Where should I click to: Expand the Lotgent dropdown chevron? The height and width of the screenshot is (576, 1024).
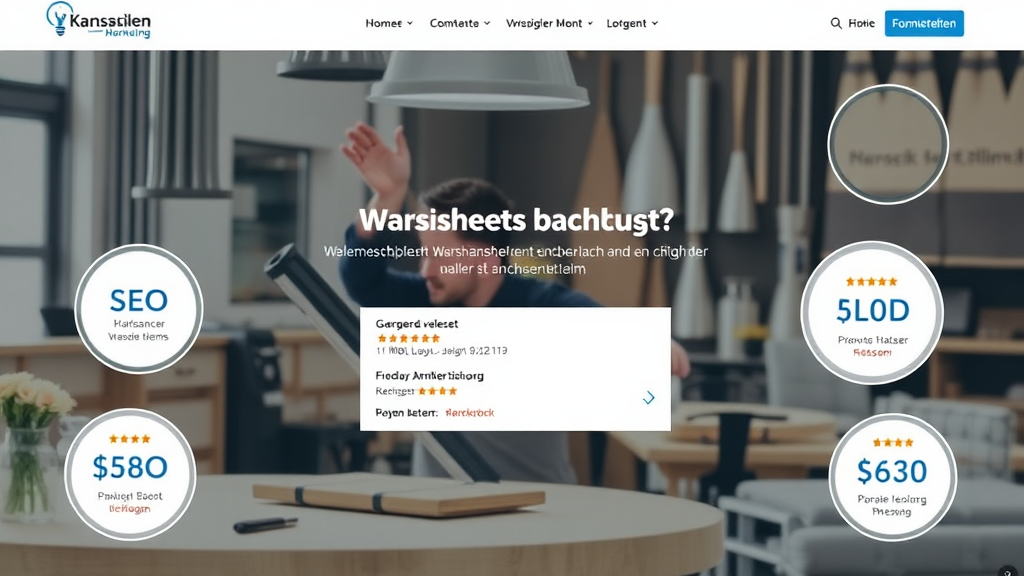[x=655, y=24]
